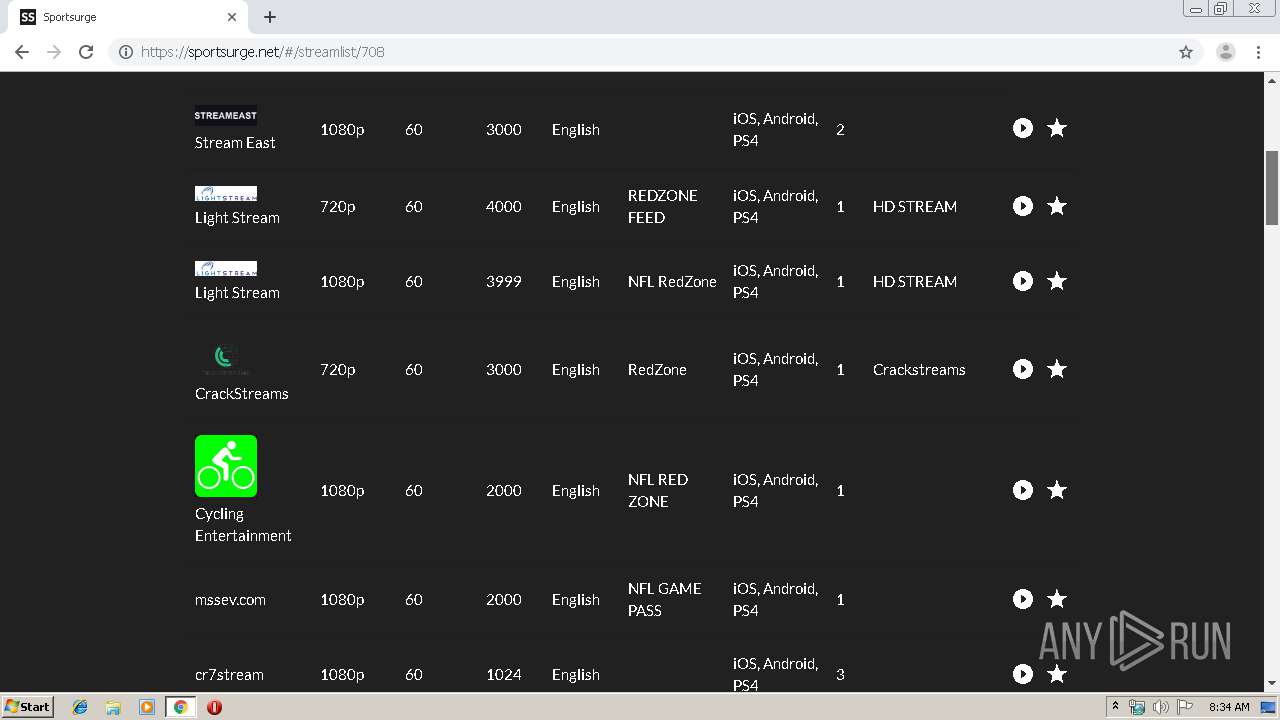Open the Chrome three-dot menu
Image resolution: width=1280 pixels, height=720 pixels.
(x=1258, y=52)
